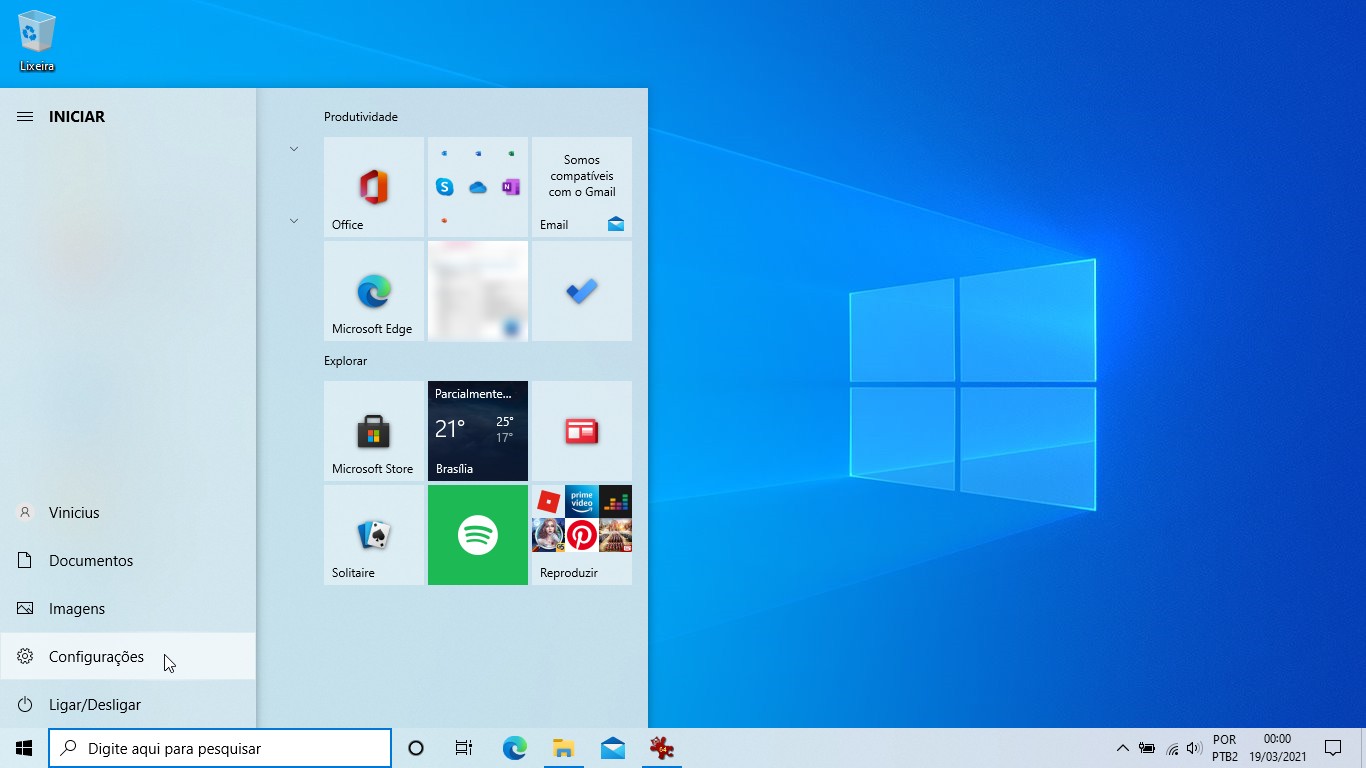
Task: Open the red News tile
Action: coord(582,431)
